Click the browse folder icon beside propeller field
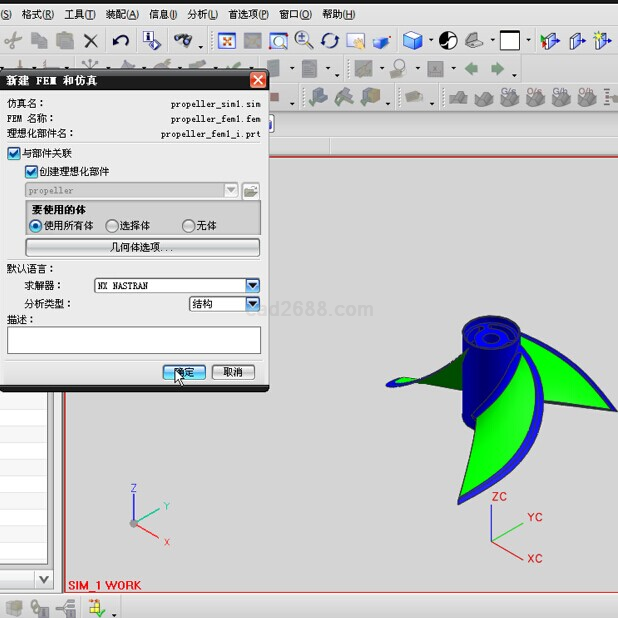Screen dimensions: 618x618 250,190
